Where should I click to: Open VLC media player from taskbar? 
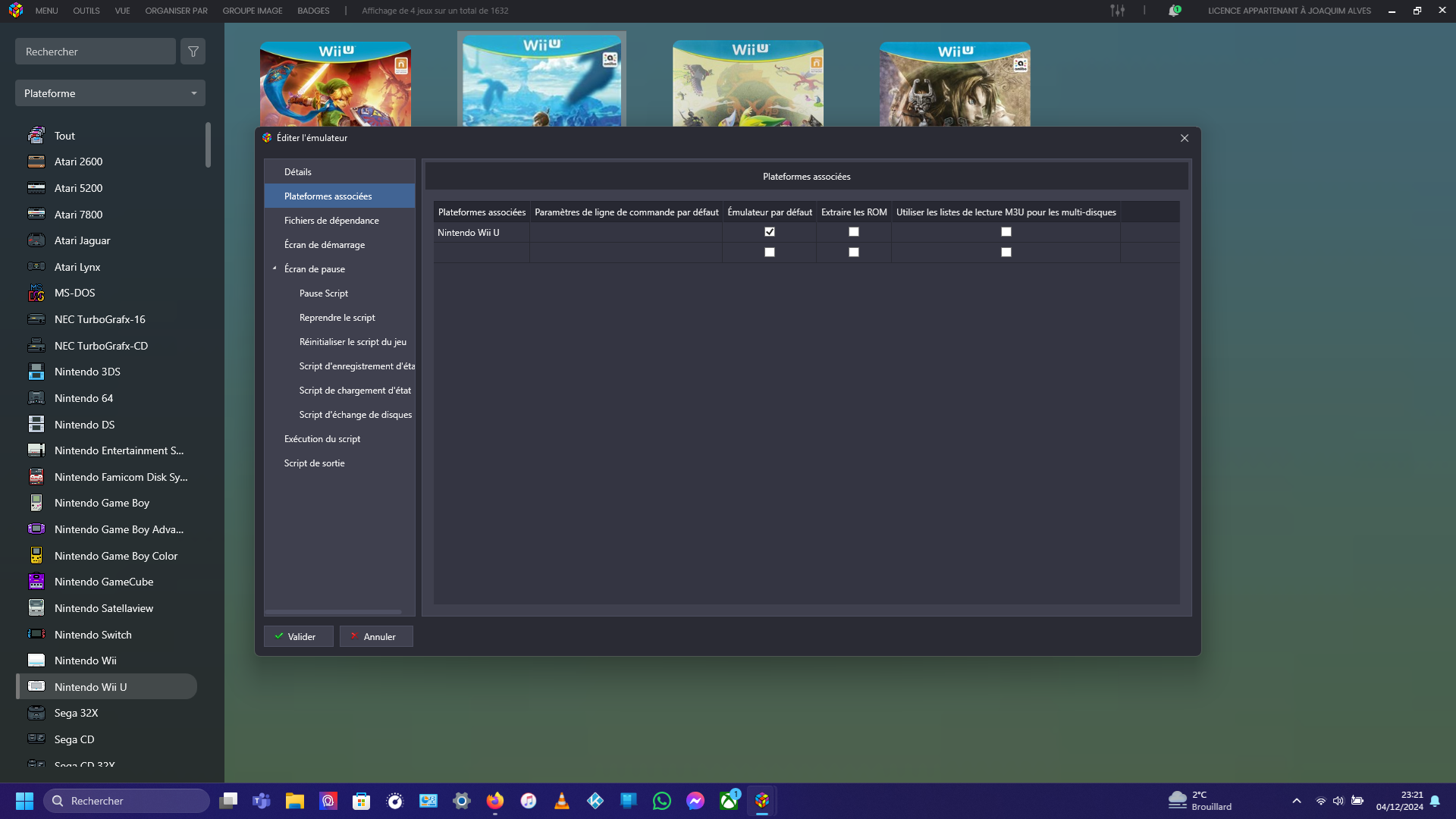click(x=562, y=801)
